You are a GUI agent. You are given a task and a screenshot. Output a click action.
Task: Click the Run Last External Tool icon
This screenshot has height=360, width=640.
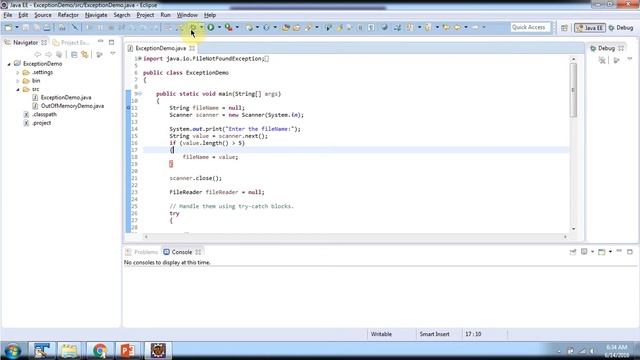click(x=229, y=27)
